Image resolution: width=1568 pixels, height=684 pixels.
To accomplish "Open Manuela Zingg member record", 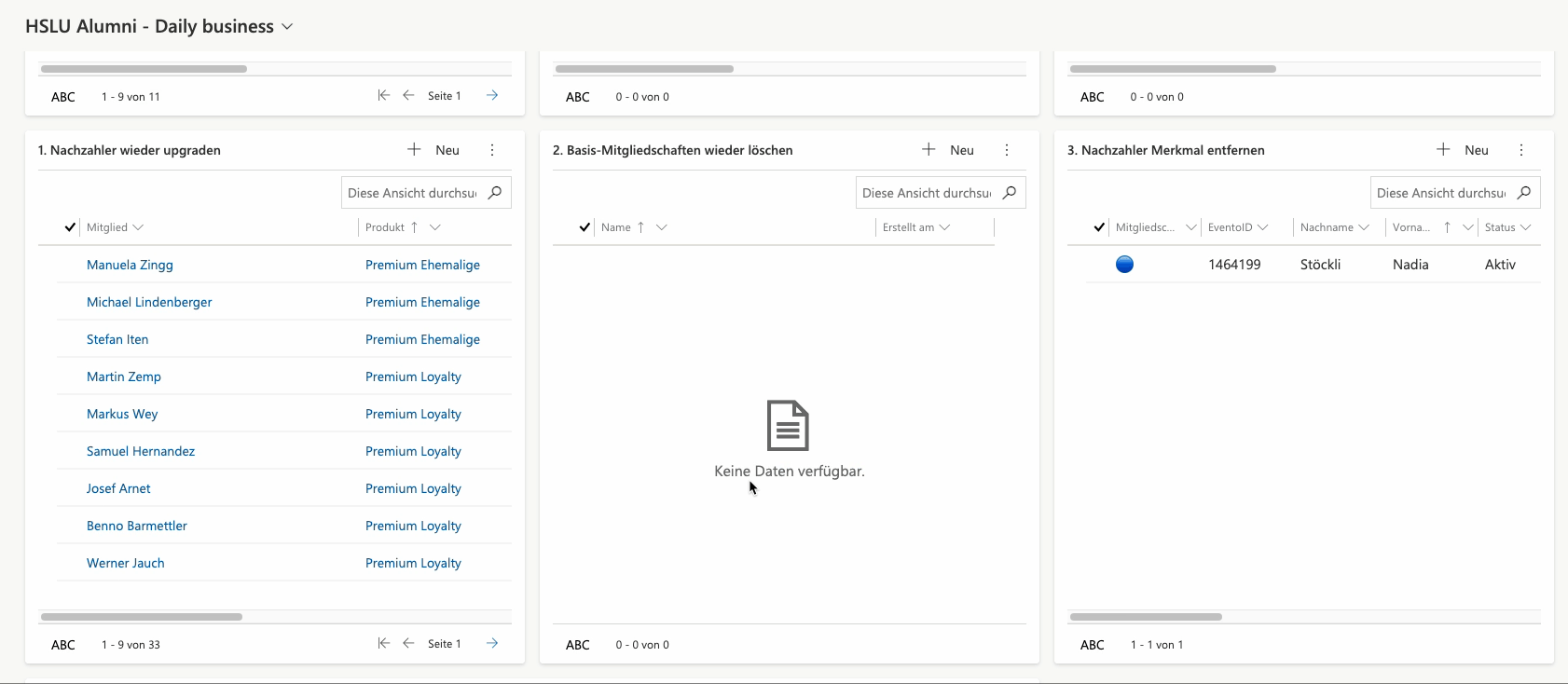I will pos(130,265).
